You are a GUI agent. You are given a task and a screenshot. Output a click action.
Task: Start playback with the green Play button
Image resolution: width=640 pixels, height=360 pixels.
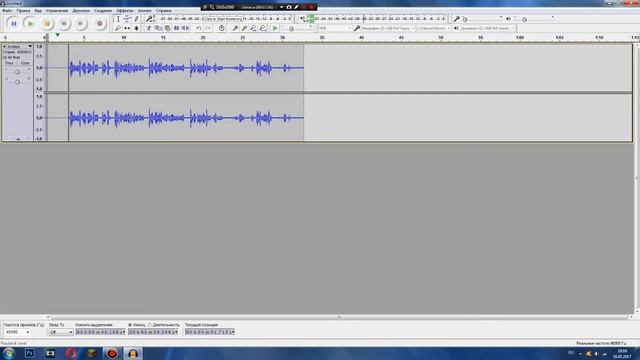[30, 24]
